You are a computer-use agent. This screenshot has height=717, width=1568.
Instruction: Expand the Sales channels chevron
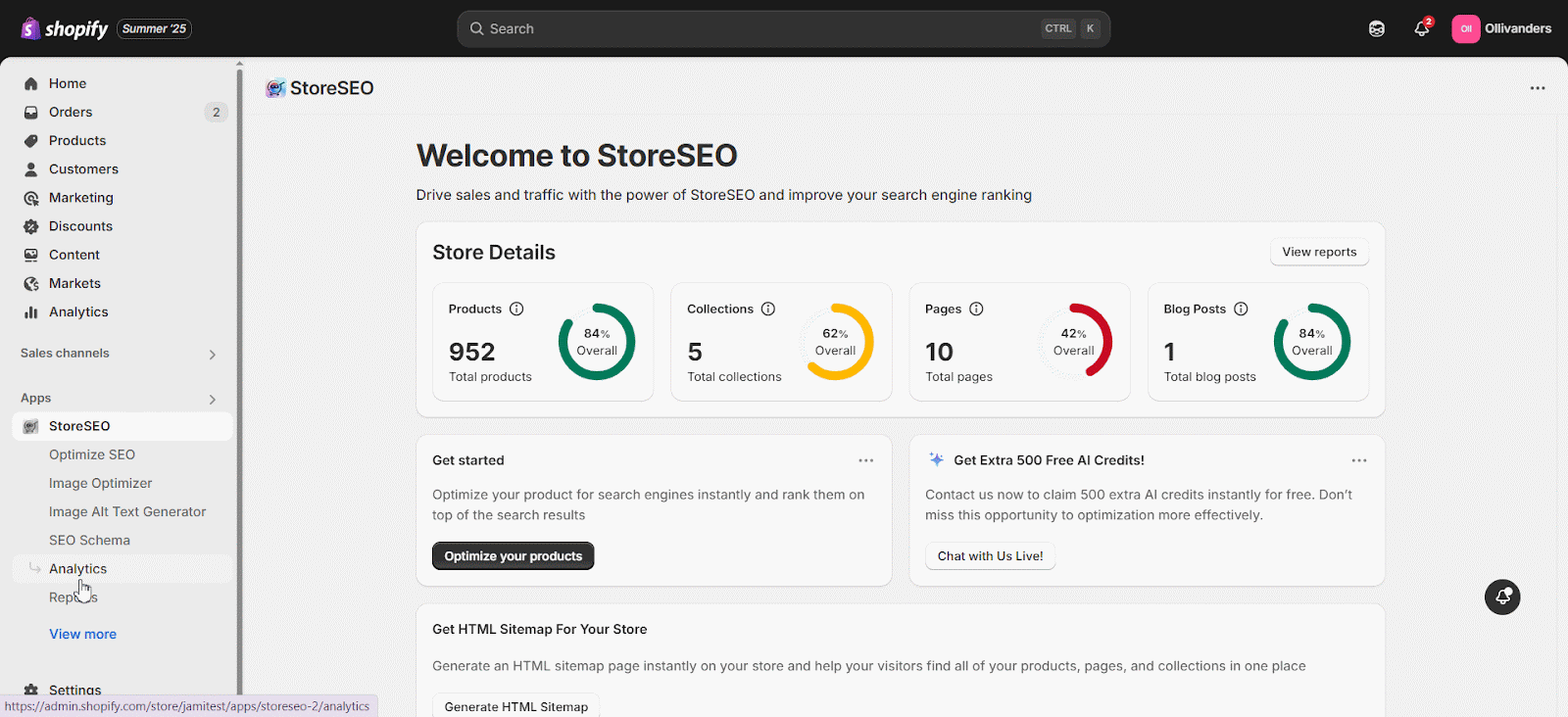tap(212, 355)
